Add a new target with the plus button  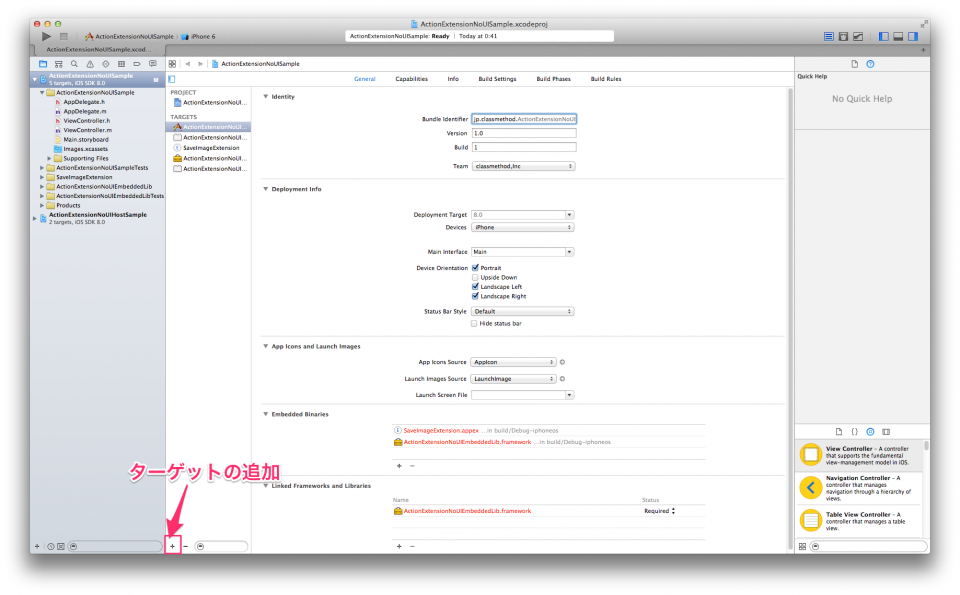coord(173,546)
